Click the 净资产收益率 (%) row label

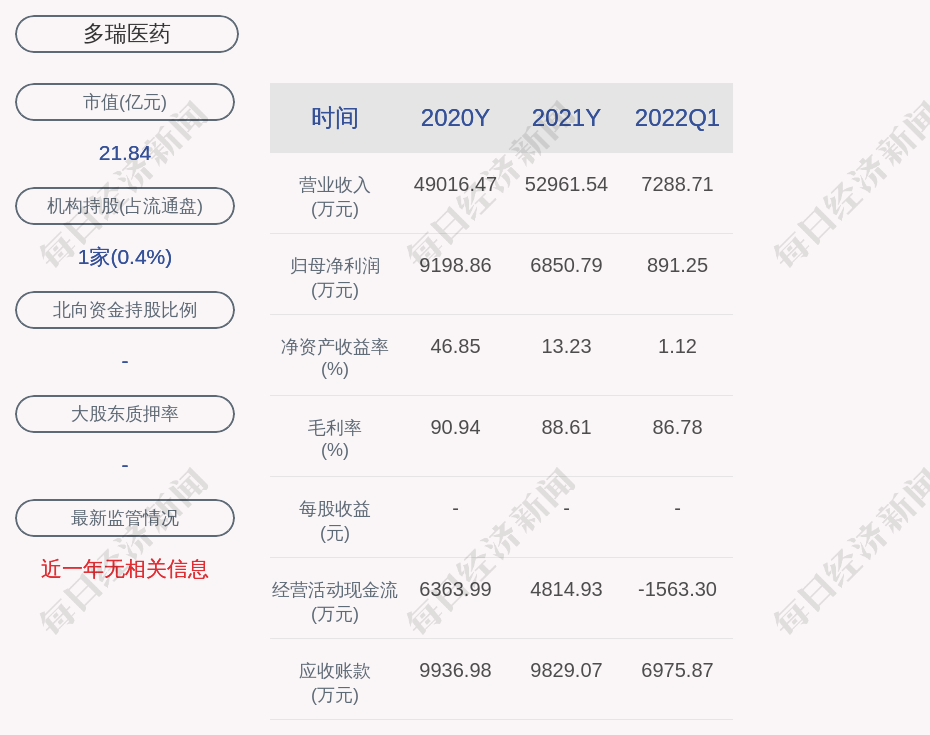tap(335, 358)
